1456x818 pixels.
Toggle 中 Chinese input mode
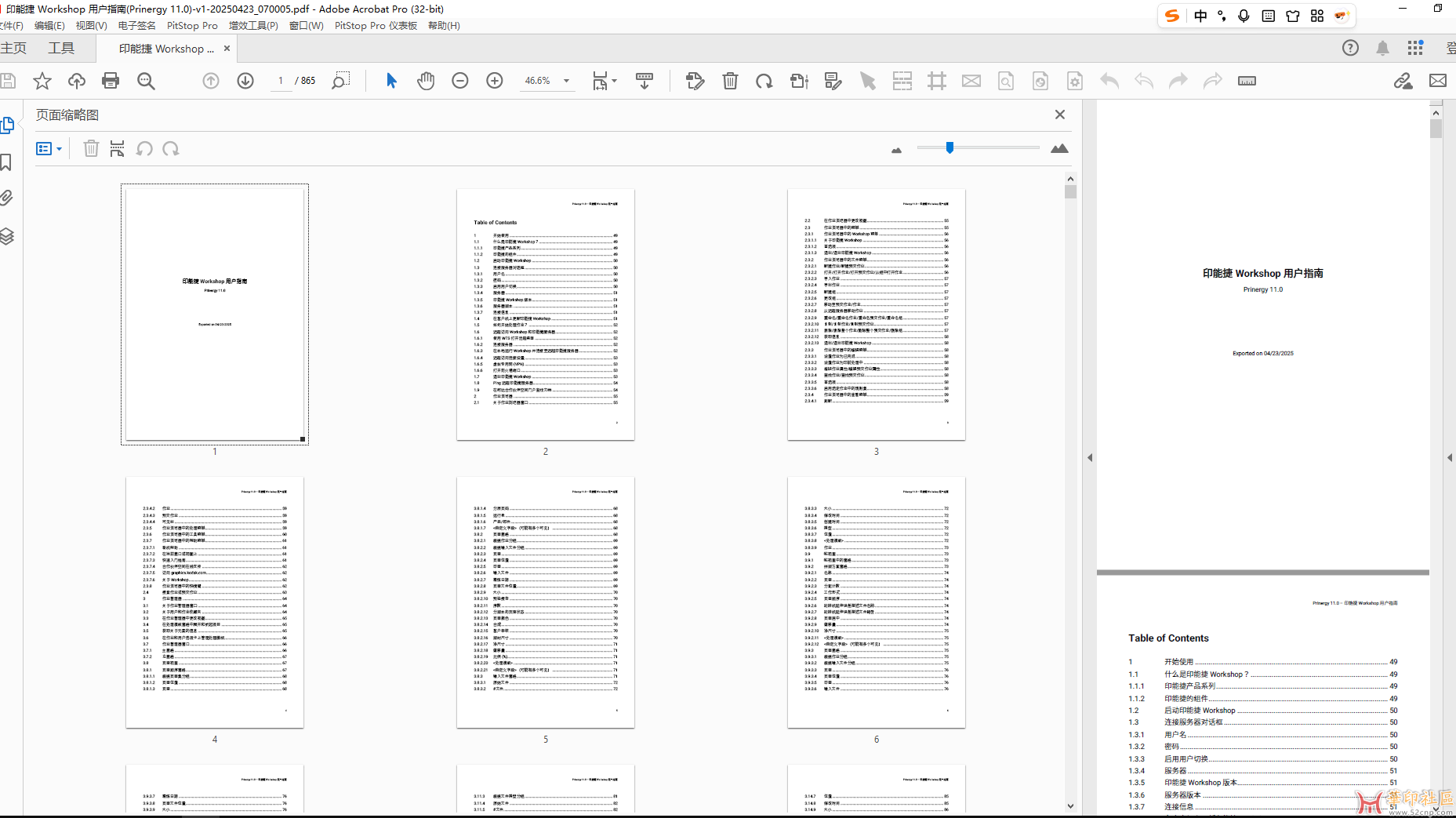(1200, 16)
